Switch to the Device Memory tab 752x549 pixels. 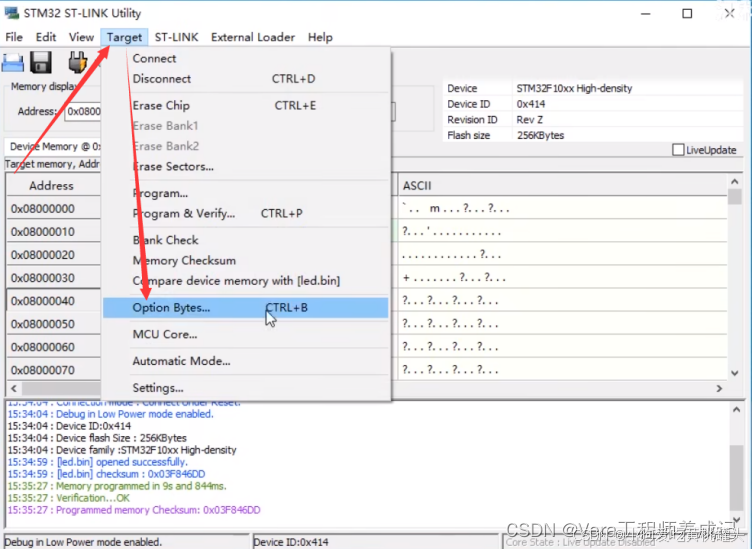pos(54,147)
